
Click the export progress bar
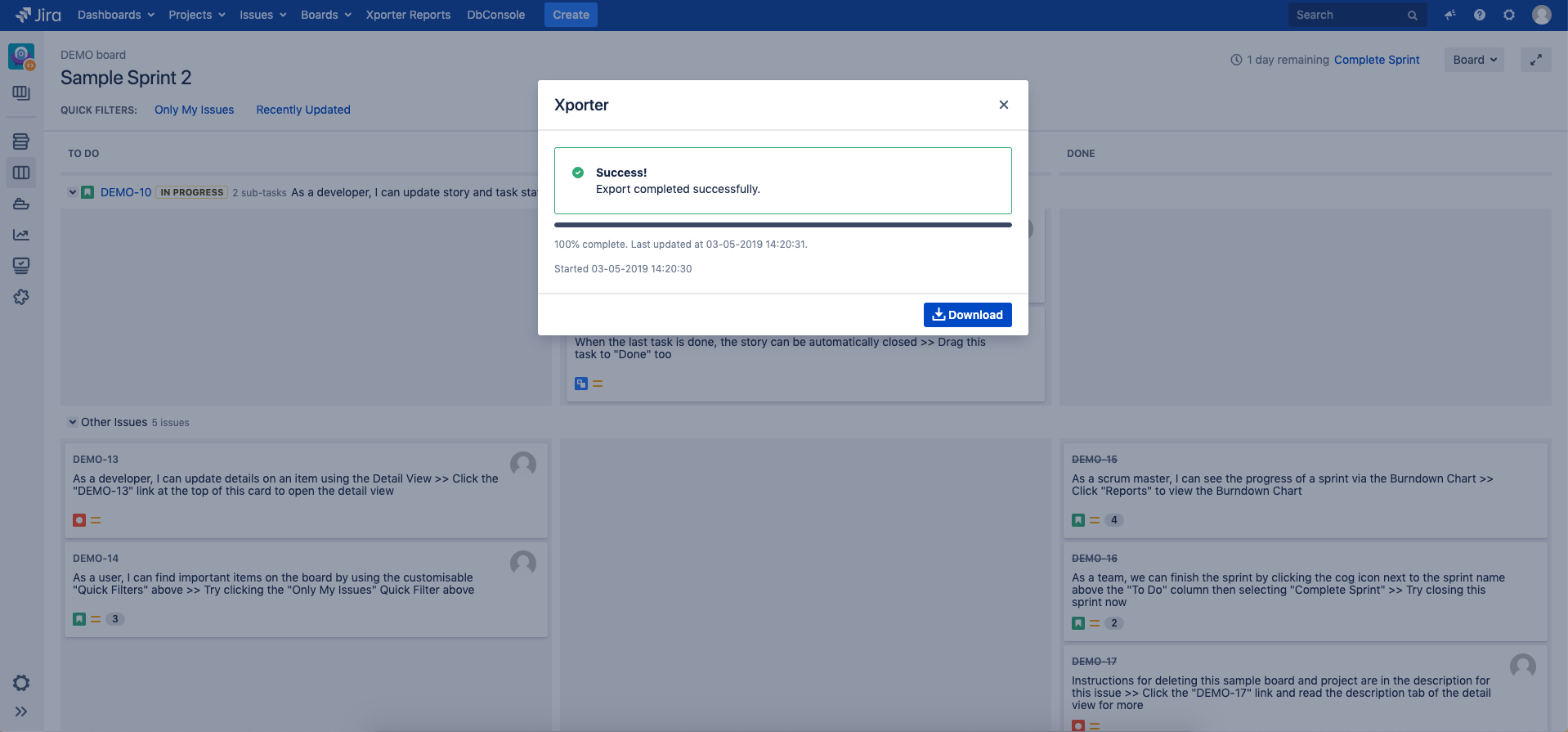click(782, 225)
